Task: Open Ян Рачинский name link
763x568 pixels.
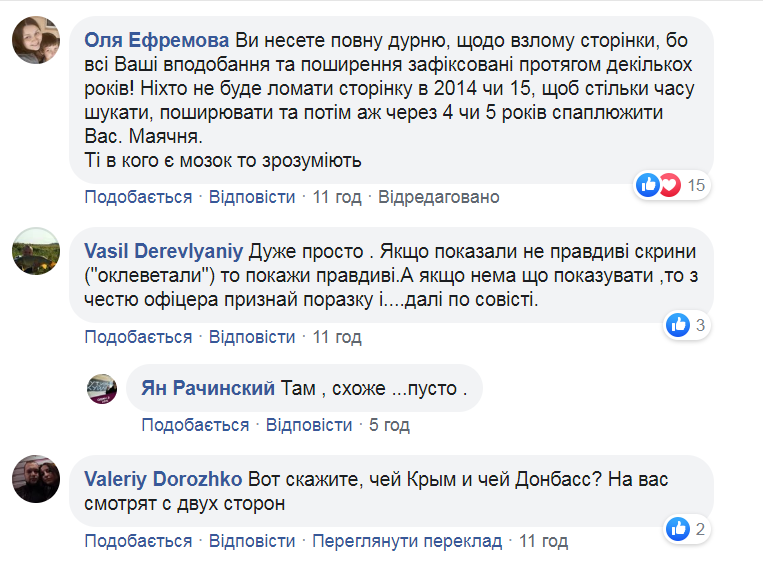Action: coord(207,387)
